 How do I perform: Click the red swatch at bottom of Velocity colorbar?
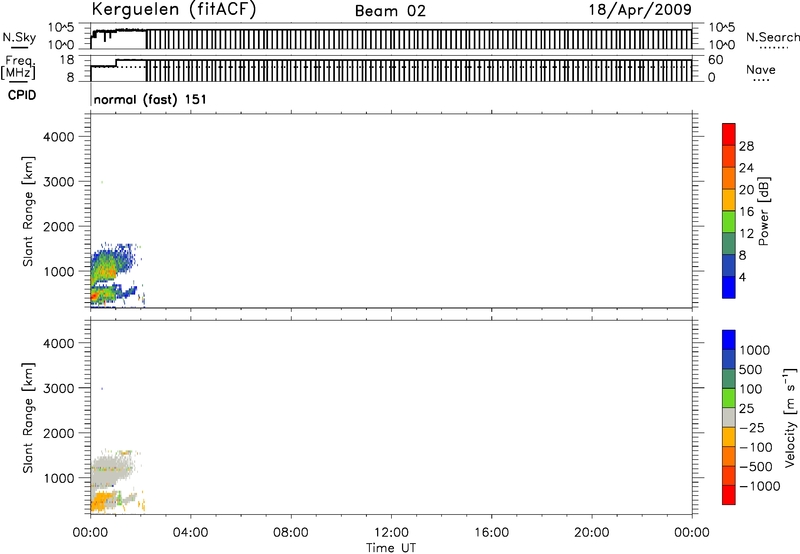(729, 495)
